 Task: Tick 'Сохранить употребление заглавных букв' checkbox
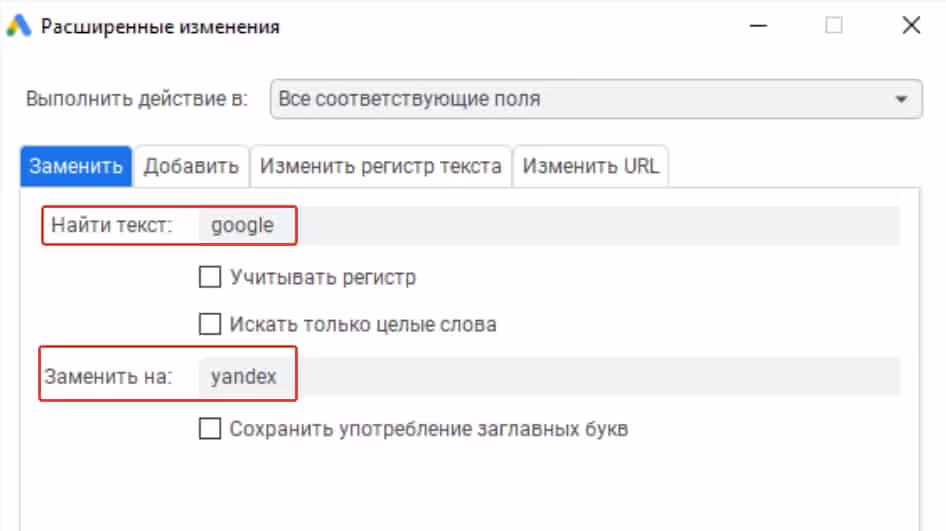(210, 429)
